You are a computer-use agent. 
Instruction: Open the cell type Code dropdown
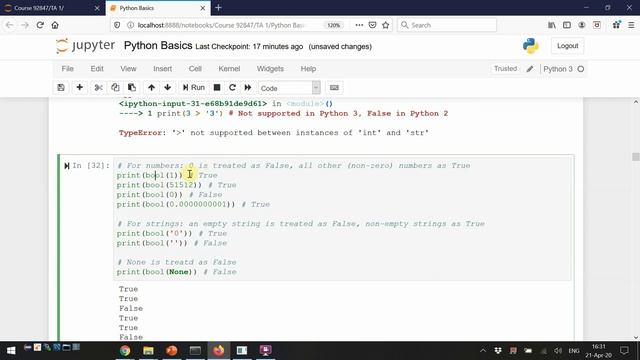click(289, 88)
